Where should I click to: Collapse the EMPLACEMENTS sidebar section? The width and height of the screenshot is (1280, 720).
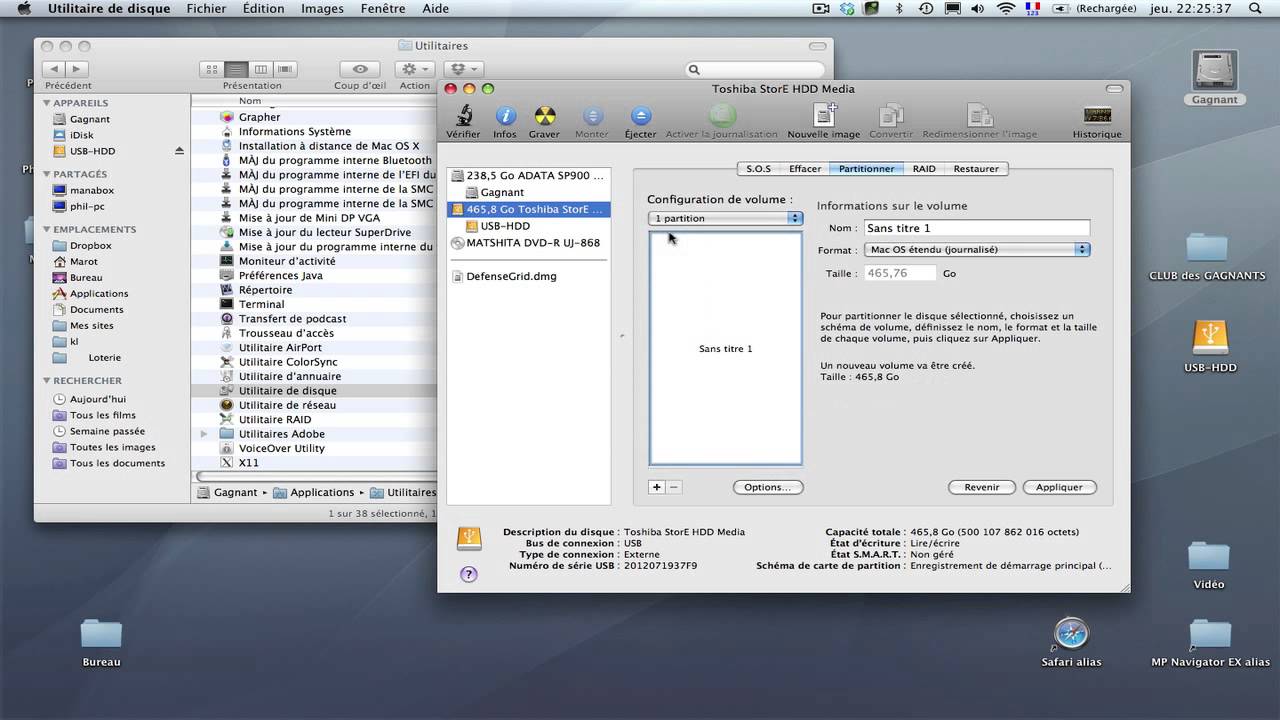(46, 229)
